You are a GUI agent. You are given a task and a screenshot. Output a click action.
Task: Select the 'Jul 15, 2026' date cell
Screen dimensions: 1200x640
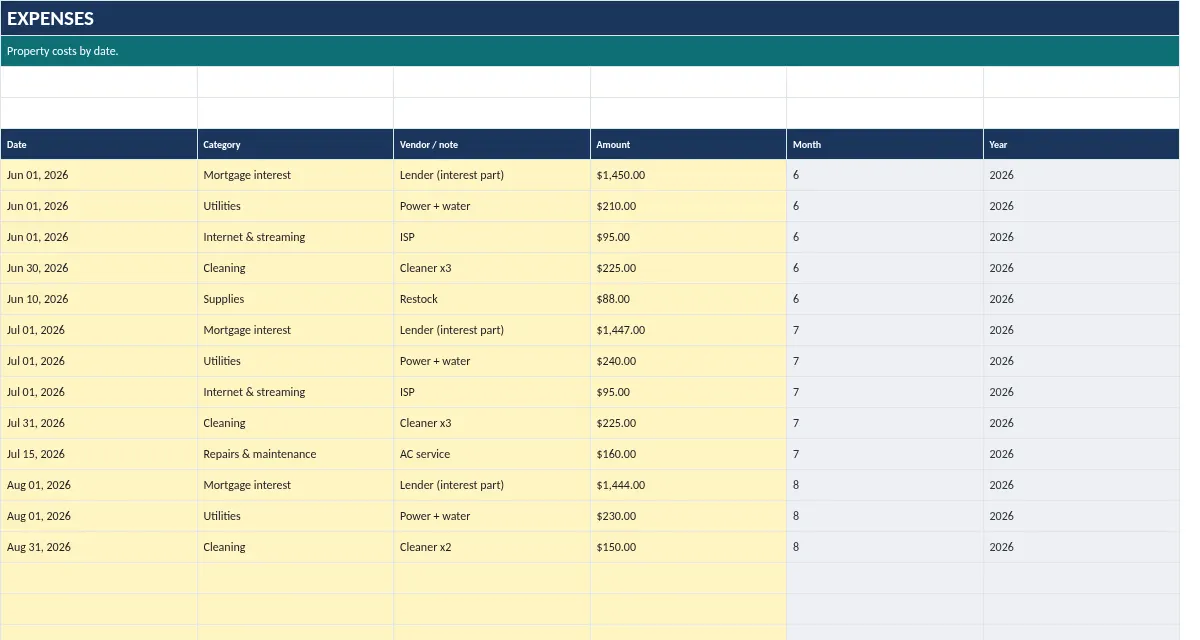coord(99,454)
